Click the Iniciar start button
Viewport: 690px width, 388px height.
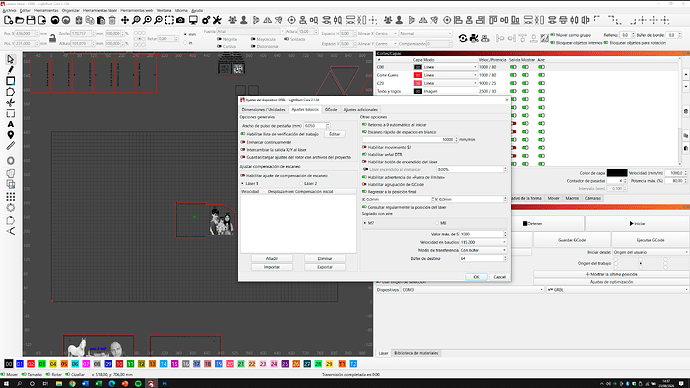637,223
